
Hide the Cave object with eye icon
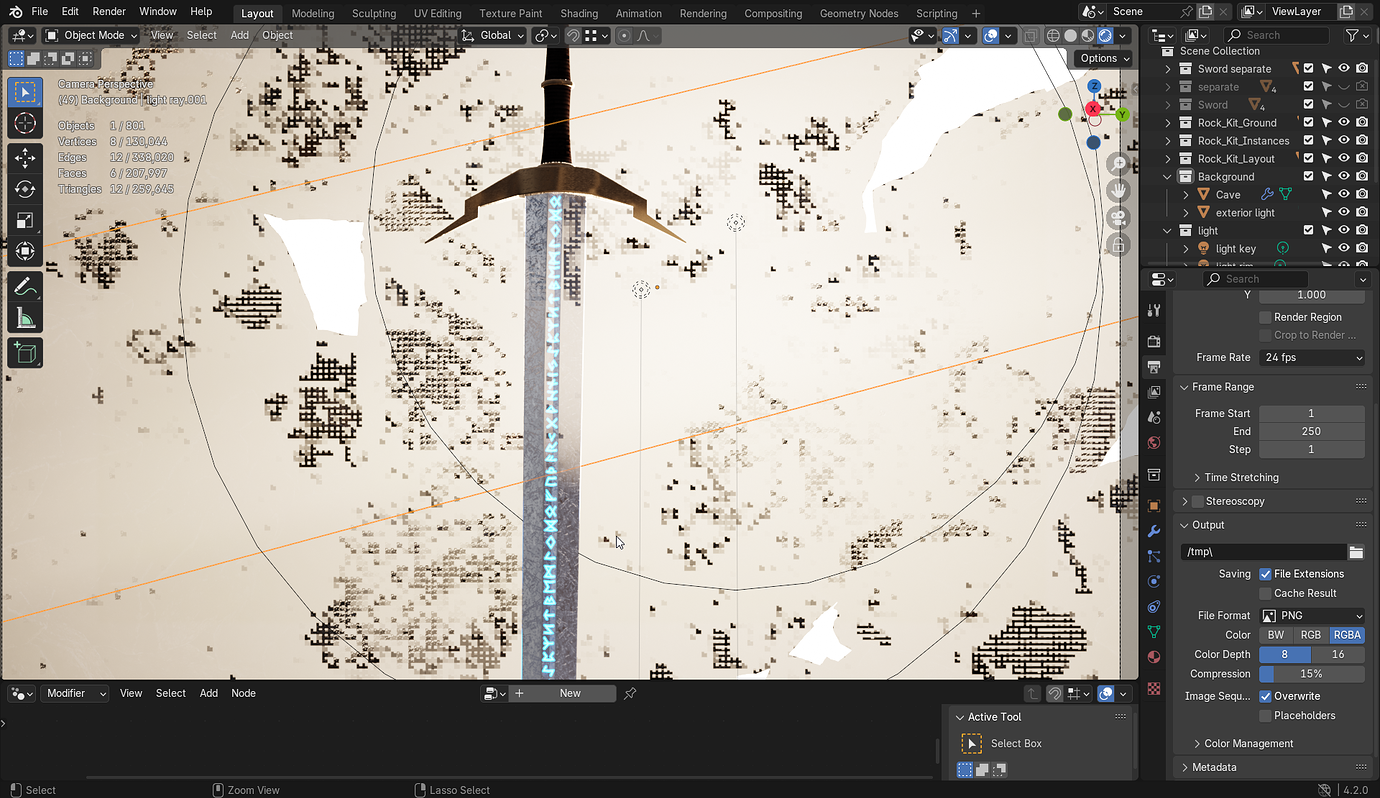pos(1344,195)
